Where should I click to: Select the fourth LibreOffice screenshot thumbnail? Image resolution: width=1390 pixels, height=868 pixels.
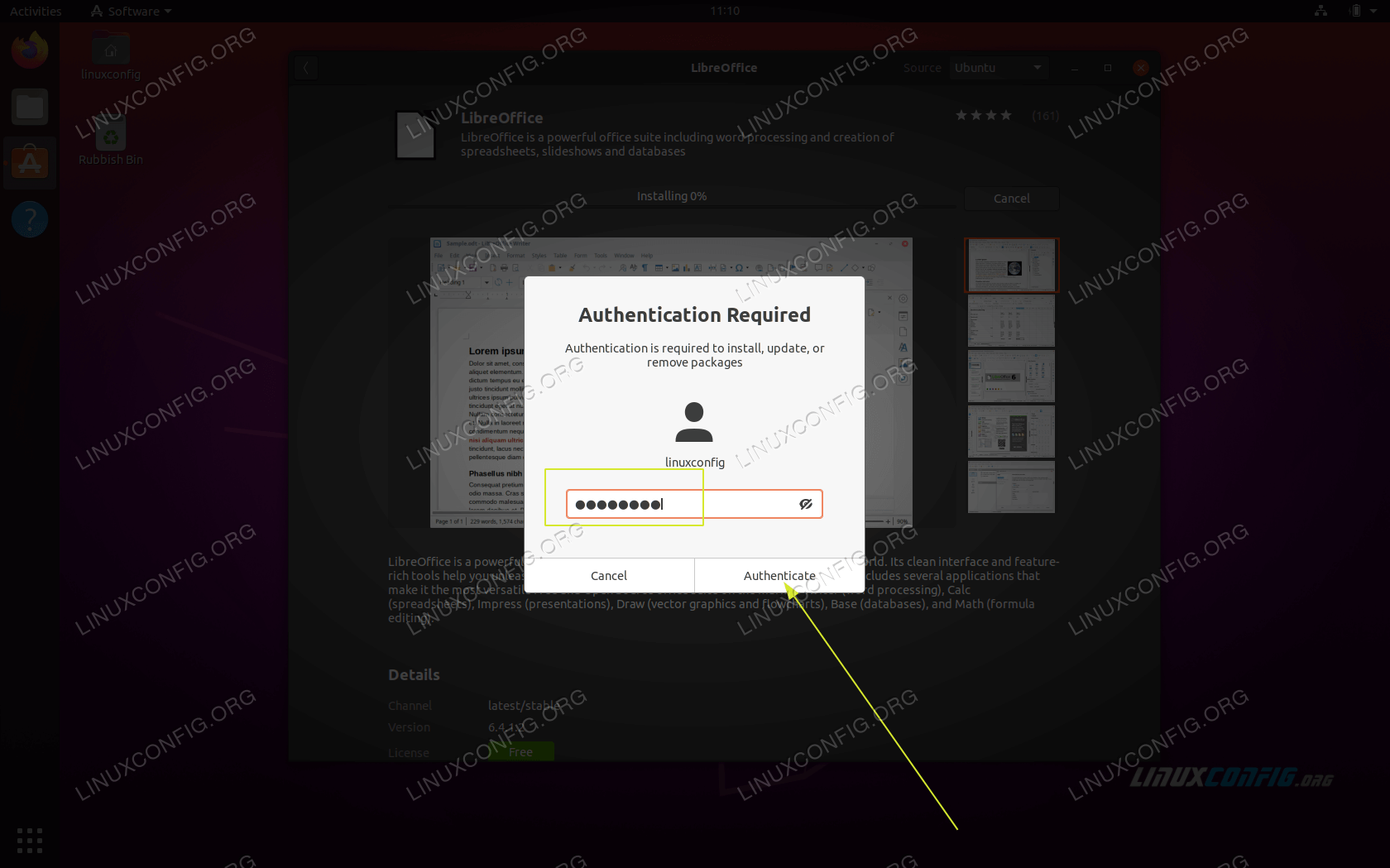tap(1011, 431)
